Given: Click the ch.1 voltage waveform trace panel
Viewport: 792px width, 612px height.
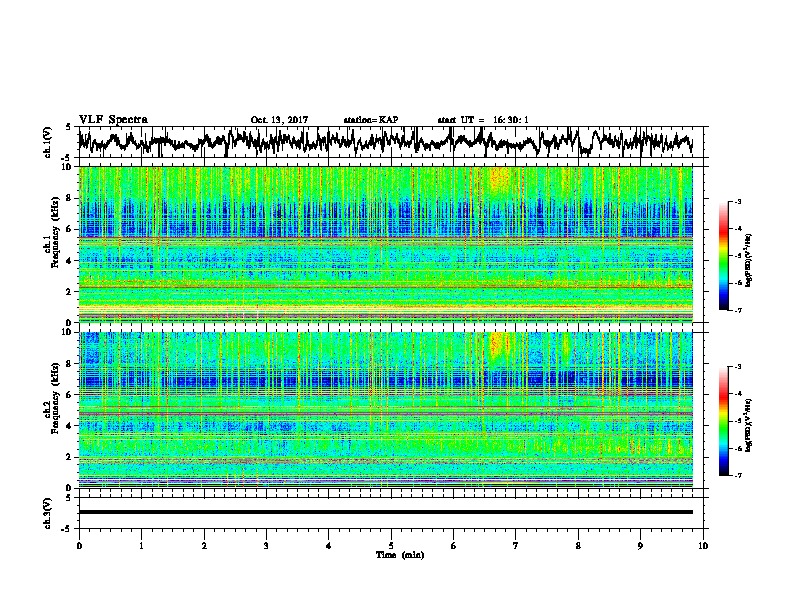Looking at the screenshot, I should click(391, 142).
